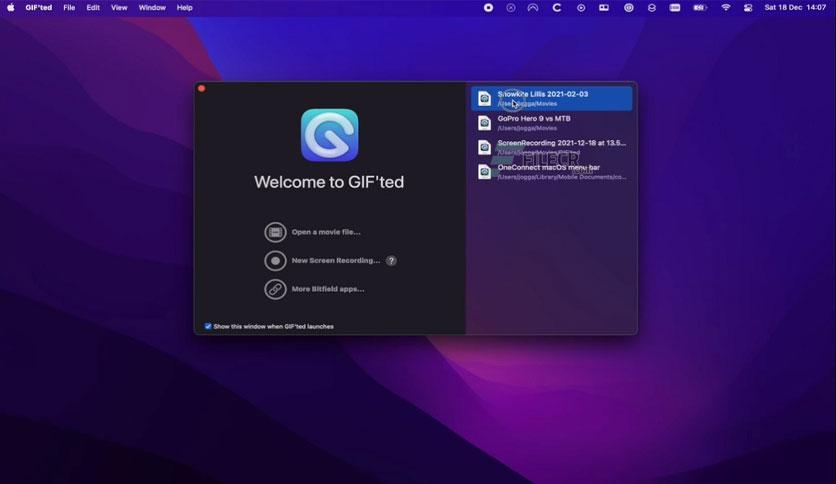This screenshot has height=484, width=836.
Task: Click the file icon of ScreenRecording 2021-12-18
Action: (x=484, y=147)
